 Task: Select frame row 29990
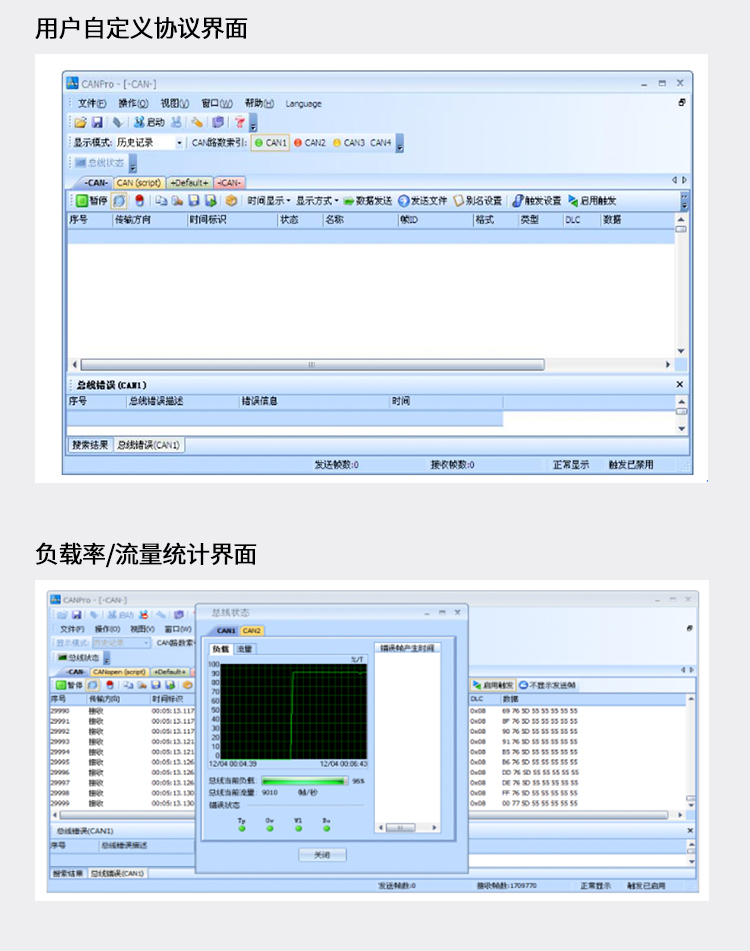pos(122,711)
